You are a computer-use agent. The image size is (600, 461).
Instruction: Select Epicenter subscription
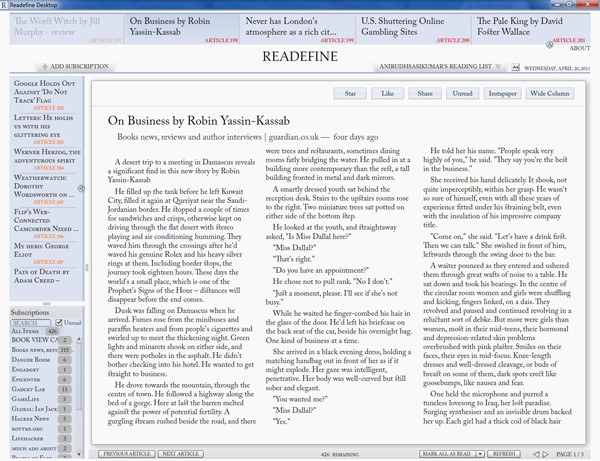[x=41, y=380]
